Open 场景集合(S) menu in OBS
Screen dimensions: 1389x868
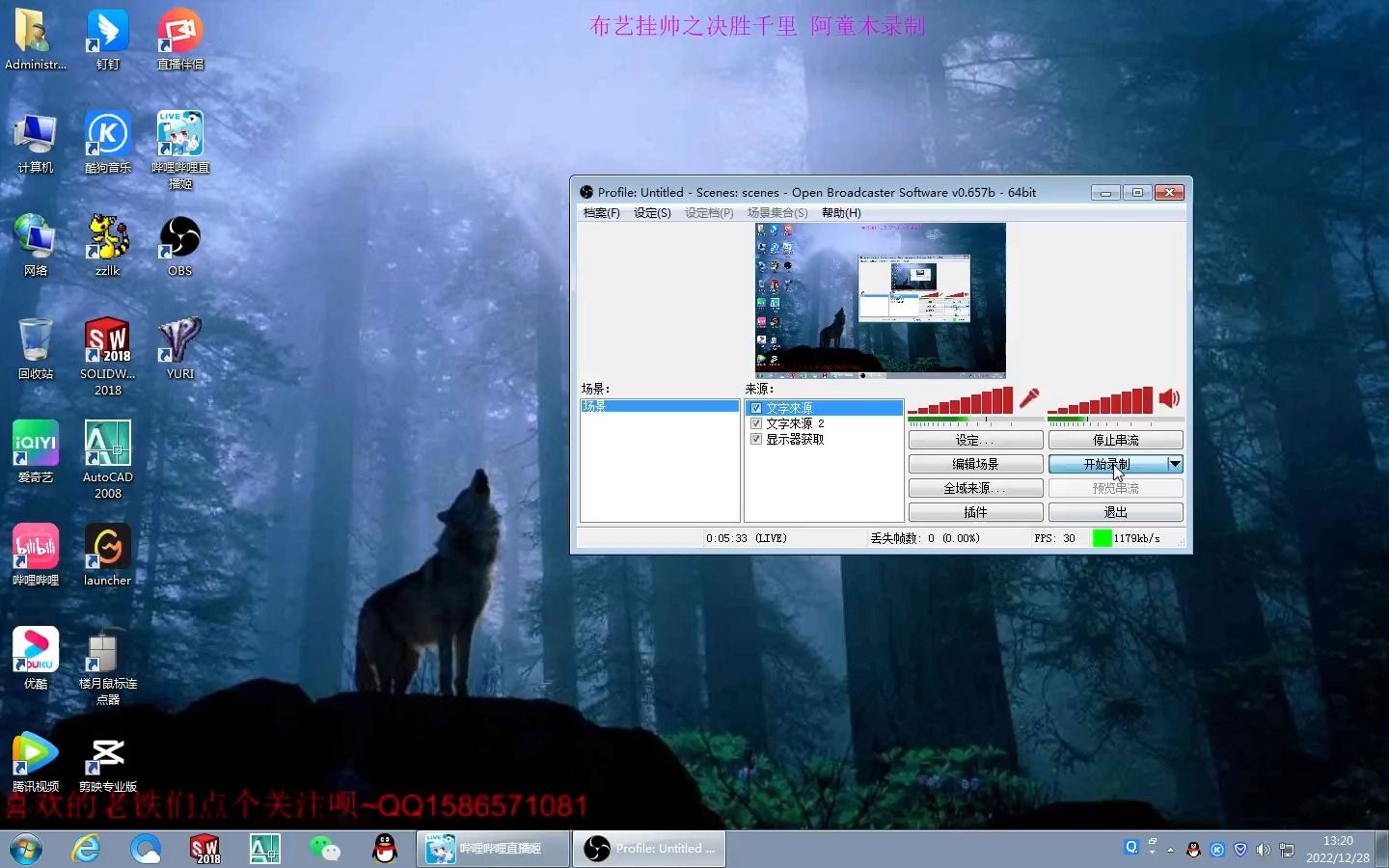(777, 213)
